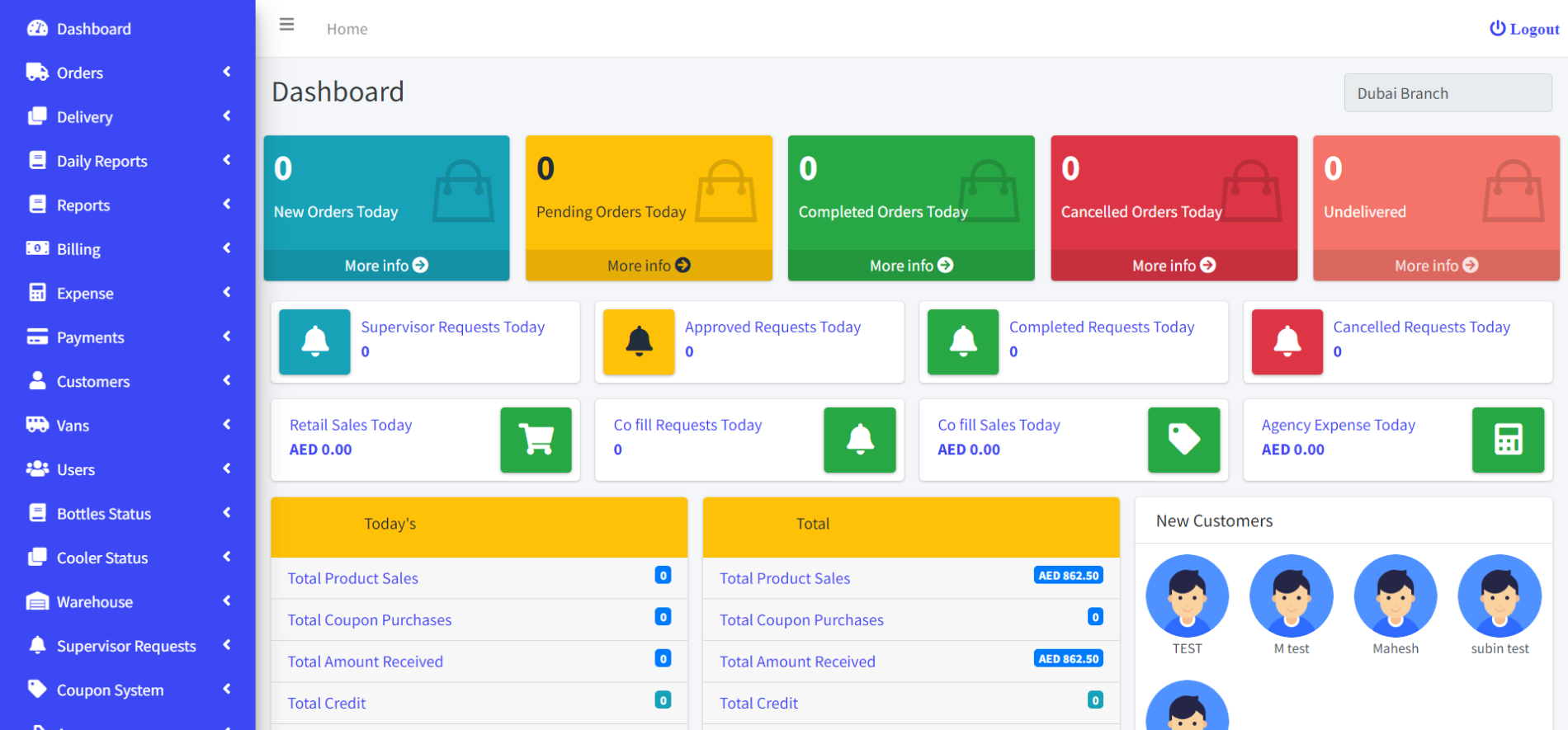Screen dimensions: 1568x730
Task: Expand the Reports menu chevron
Action: [x=227, y=204]
